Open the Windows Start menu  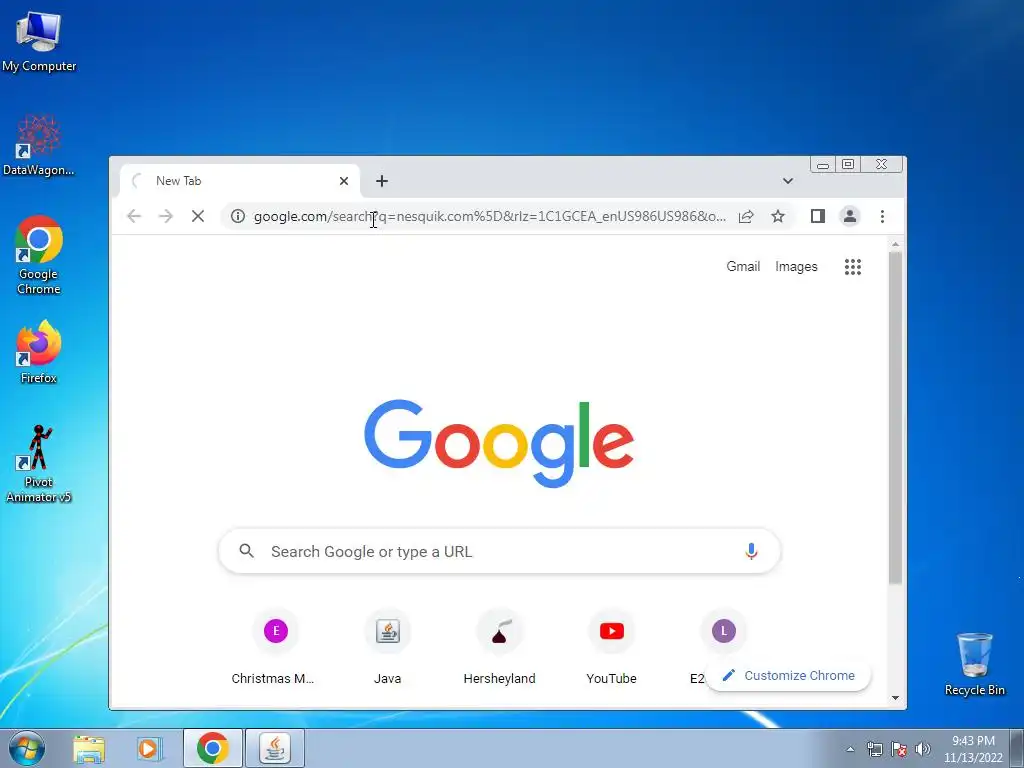27,748
